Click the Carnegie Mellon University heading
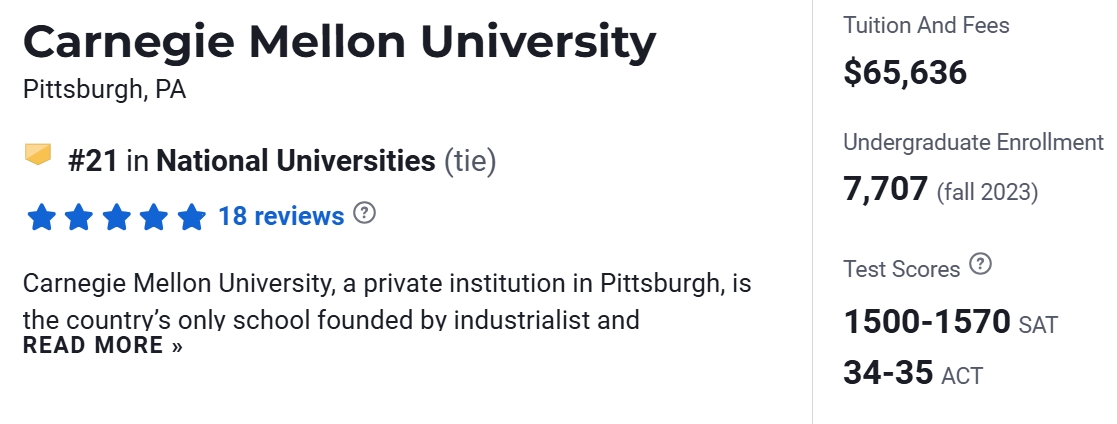Viewport: 1117px width, 424px height. (x=340, y=42)
